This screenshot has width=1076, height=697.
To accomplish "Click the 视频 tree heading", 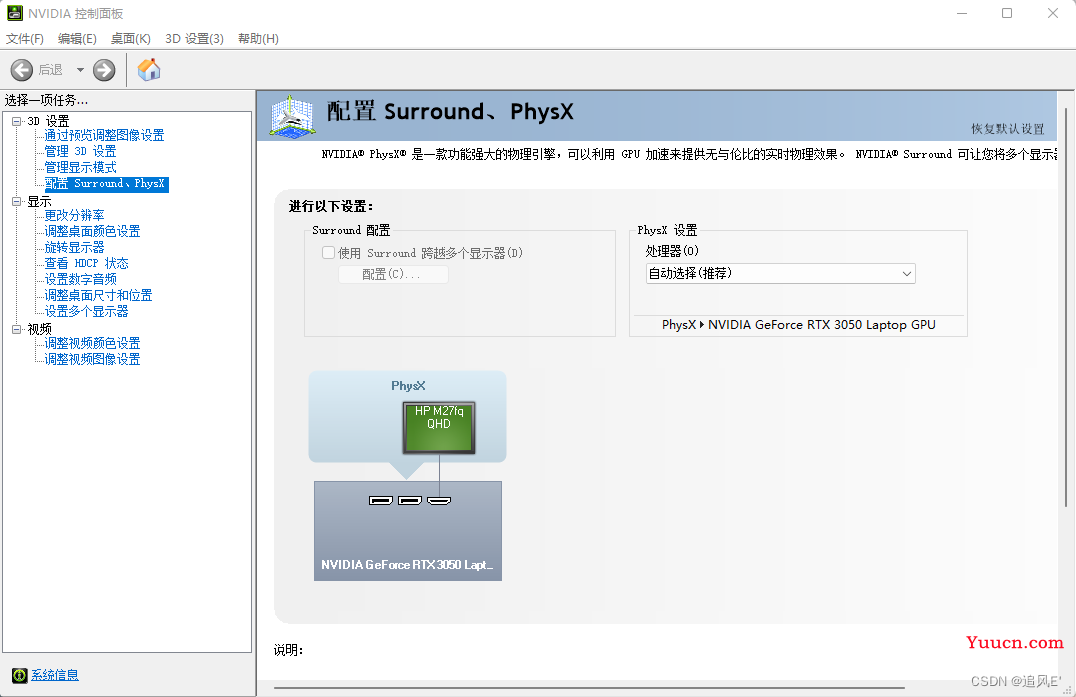I will pos(39,329).
